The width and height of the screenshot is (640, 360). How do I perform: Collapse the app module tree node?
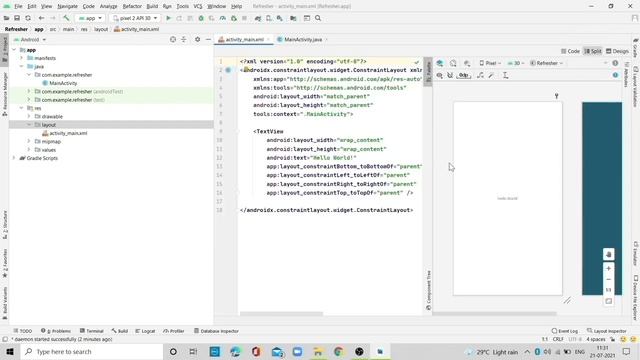pyautogui.click(x=14, y=50)
